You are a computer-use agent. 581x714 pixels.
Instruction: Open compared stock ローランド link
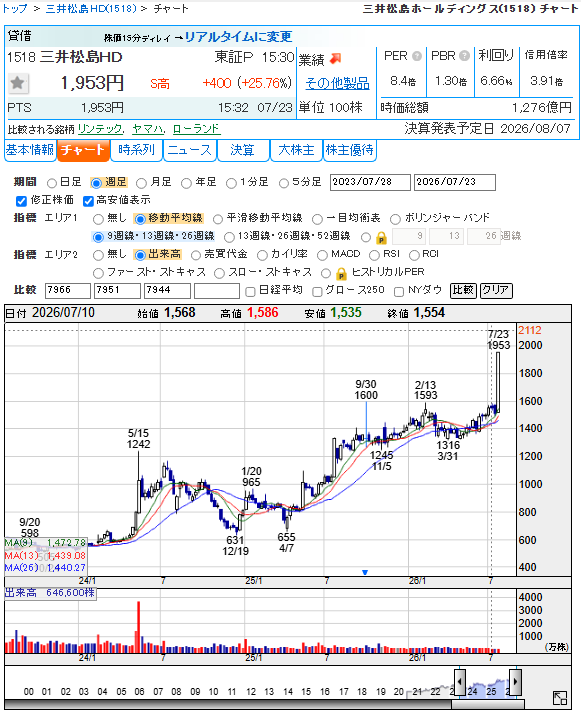coord(196,129)
